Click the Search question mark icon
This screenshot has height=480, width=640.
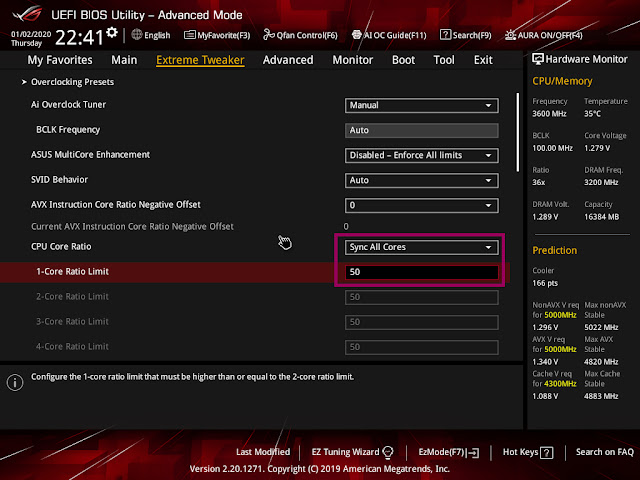[445, 35]
